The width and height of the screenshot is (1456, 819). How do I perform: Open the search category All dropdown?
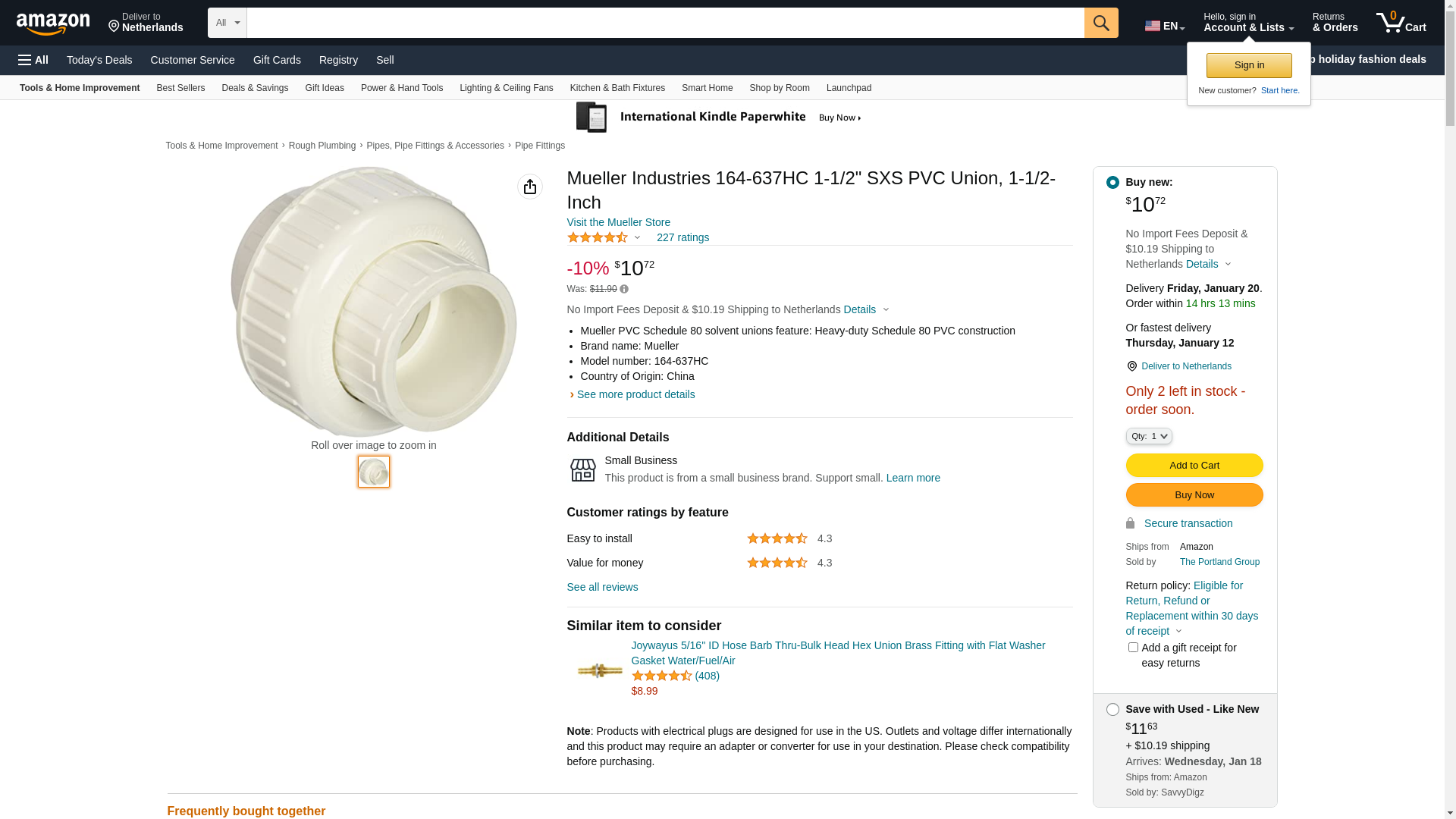(x=227, y=23)
